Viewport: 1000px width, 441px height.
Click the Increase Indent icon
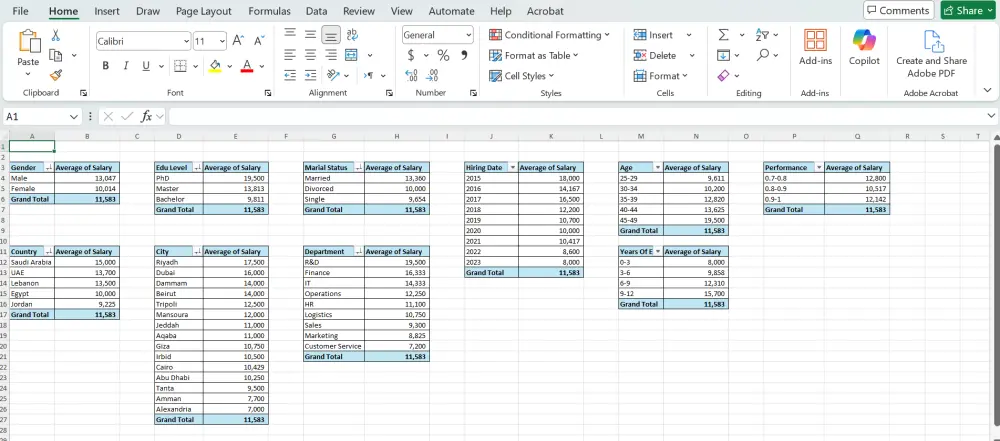pyautogui.click(x=311, y=75)
